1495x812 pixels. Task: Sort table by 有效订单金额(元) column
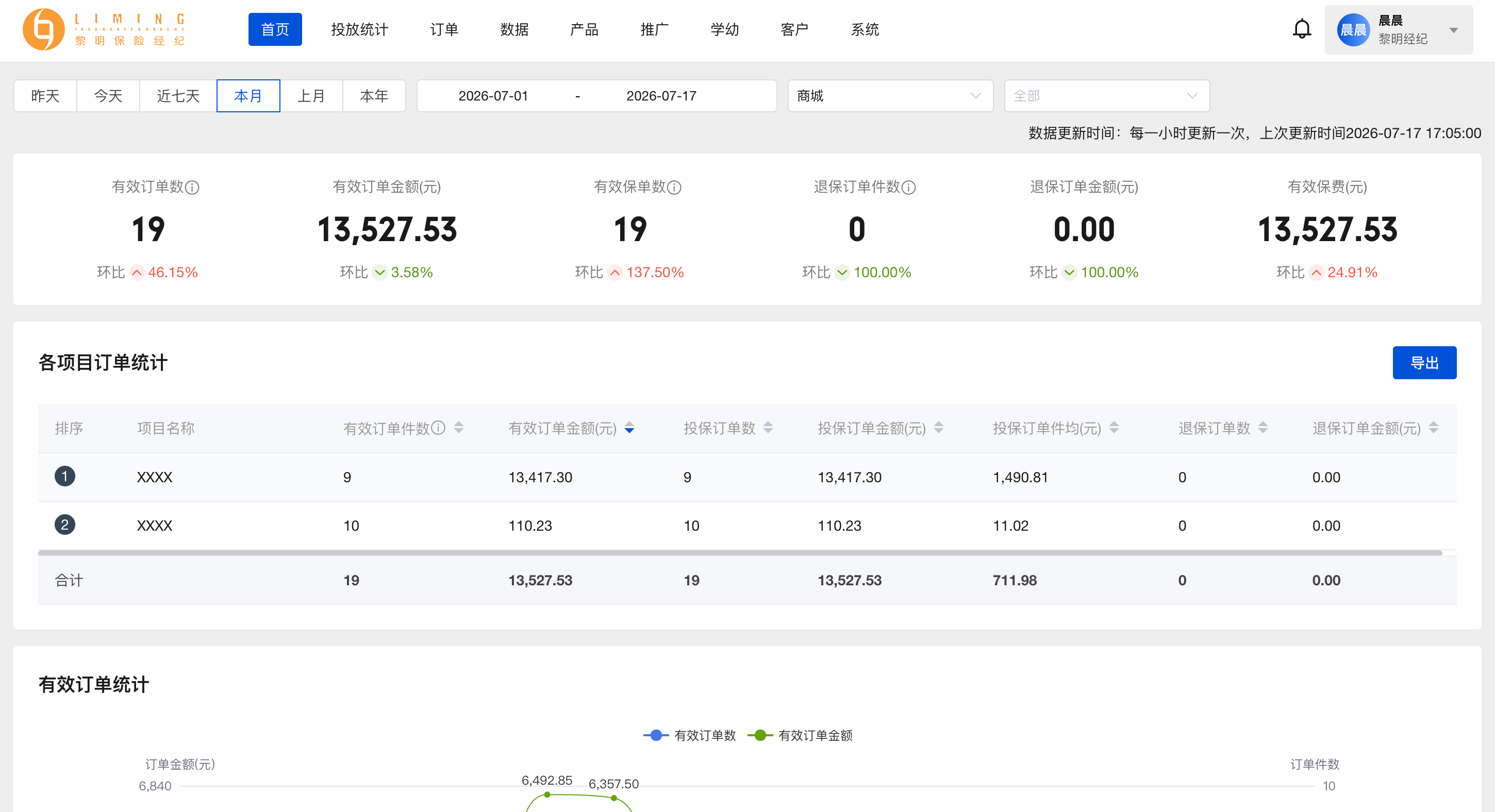(x=629, y=428)
